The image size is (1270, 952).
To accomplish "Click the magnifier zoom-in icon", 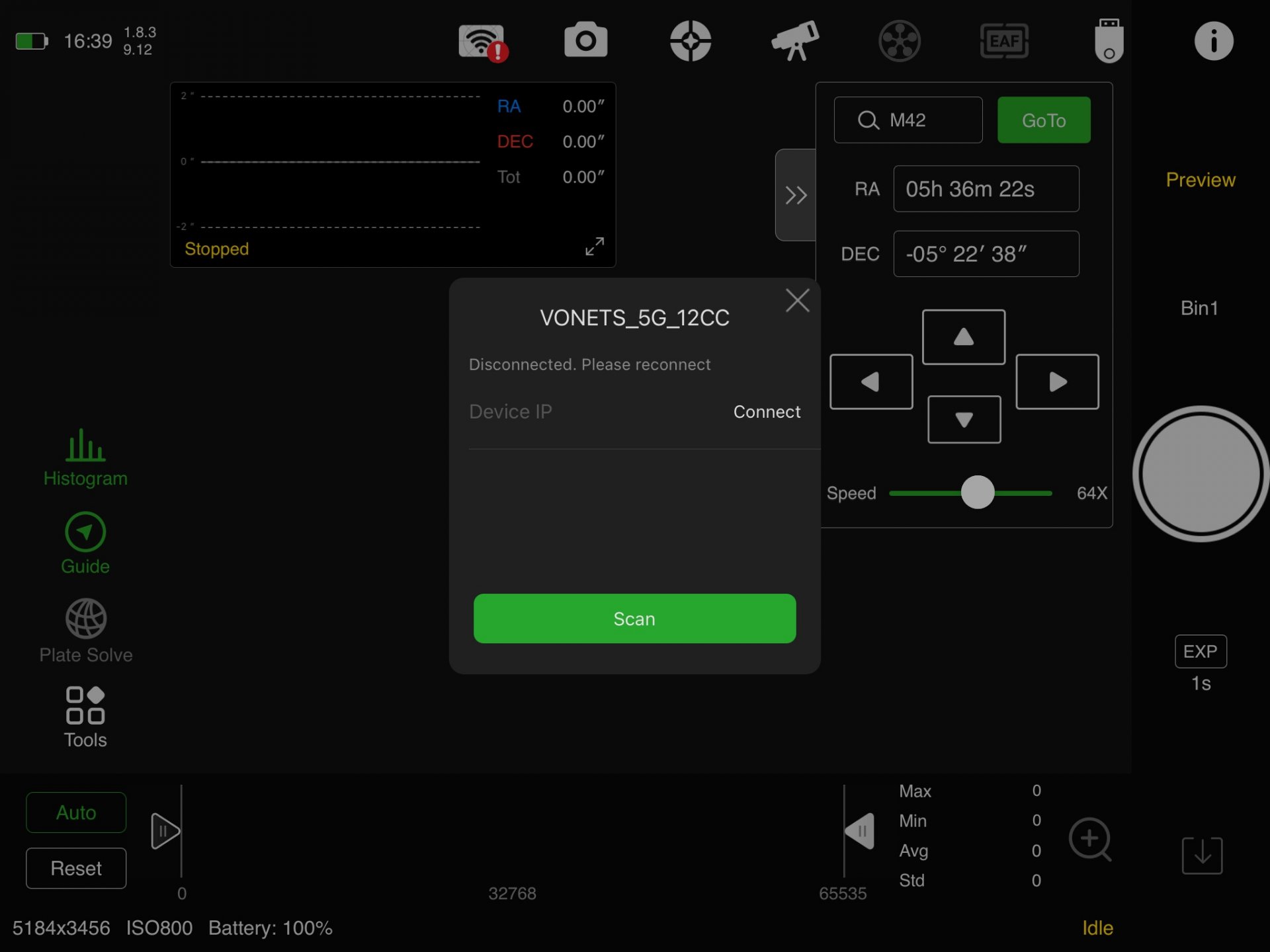I will pyautogui.click(x=1090, y=840).
